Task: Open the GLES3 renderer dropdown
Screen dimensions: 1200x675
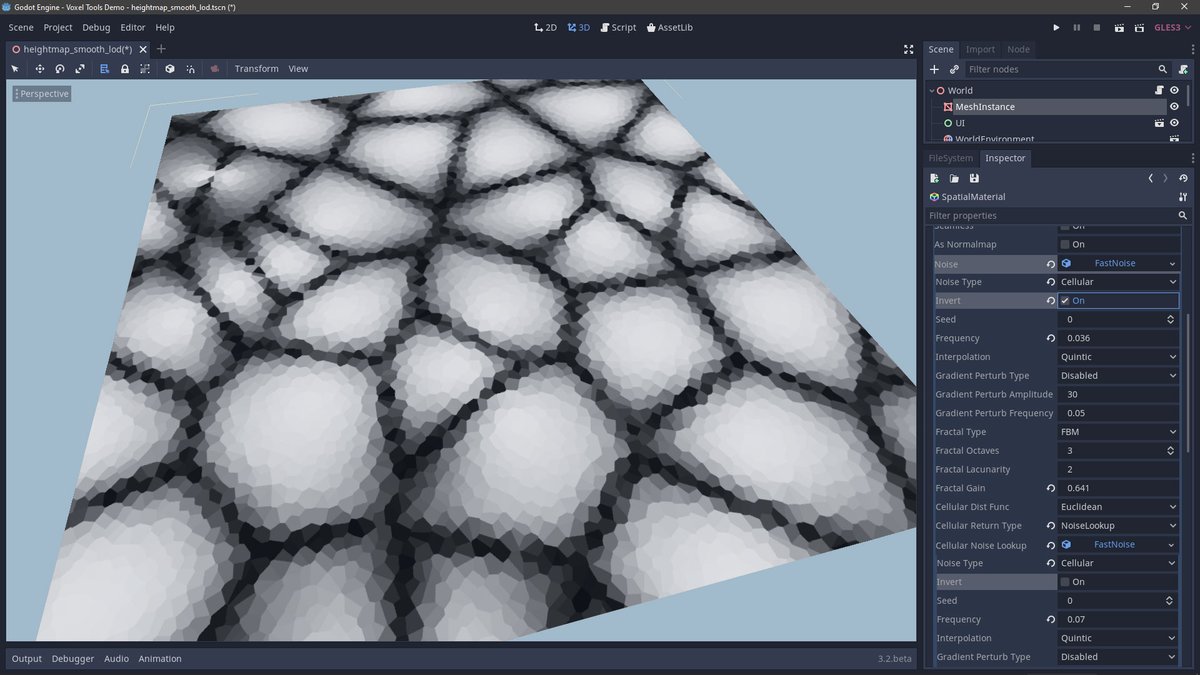Action: [1173, 27]
